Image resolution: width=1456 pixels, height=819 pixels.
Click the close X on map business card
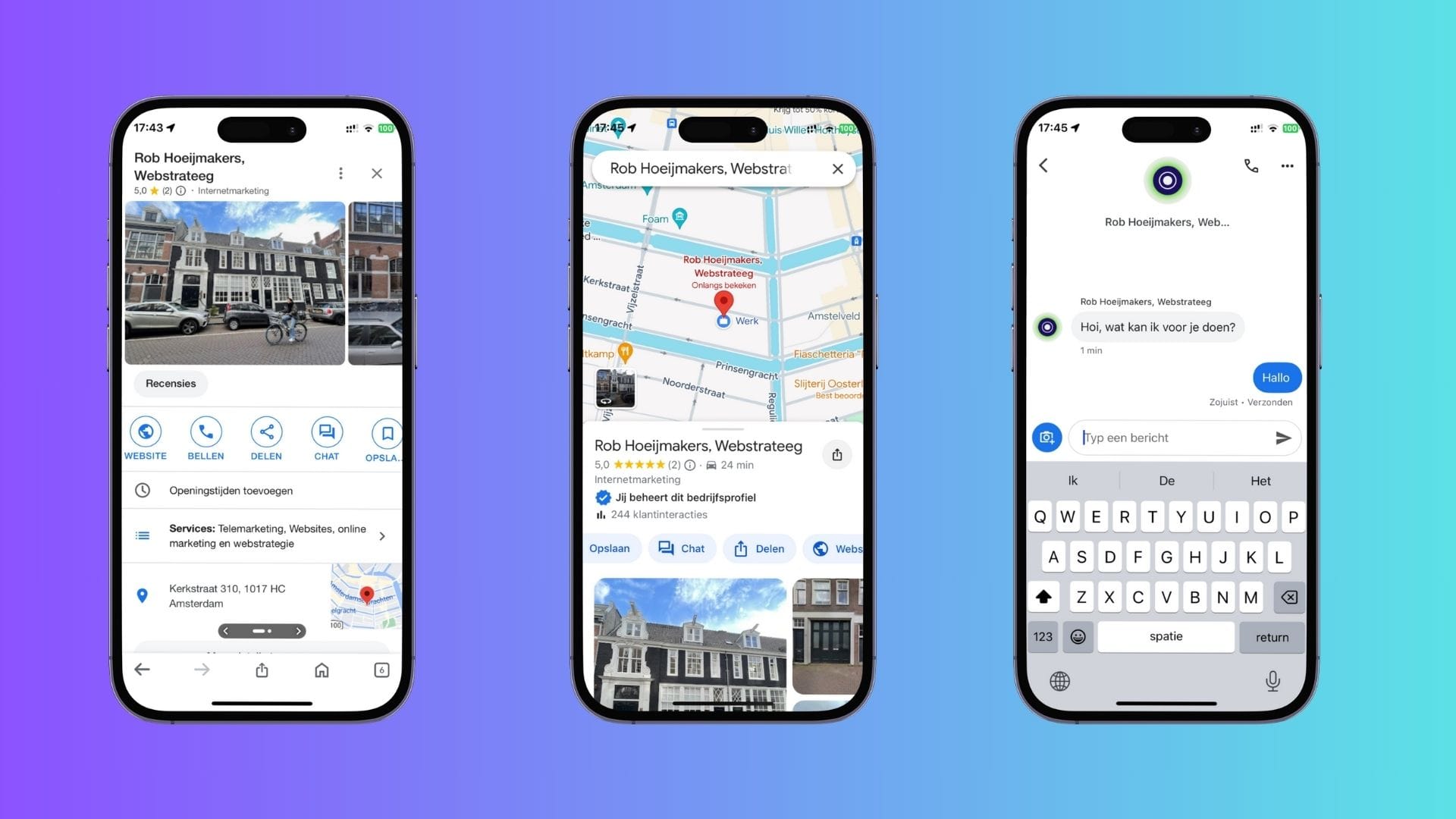point(838,168)
